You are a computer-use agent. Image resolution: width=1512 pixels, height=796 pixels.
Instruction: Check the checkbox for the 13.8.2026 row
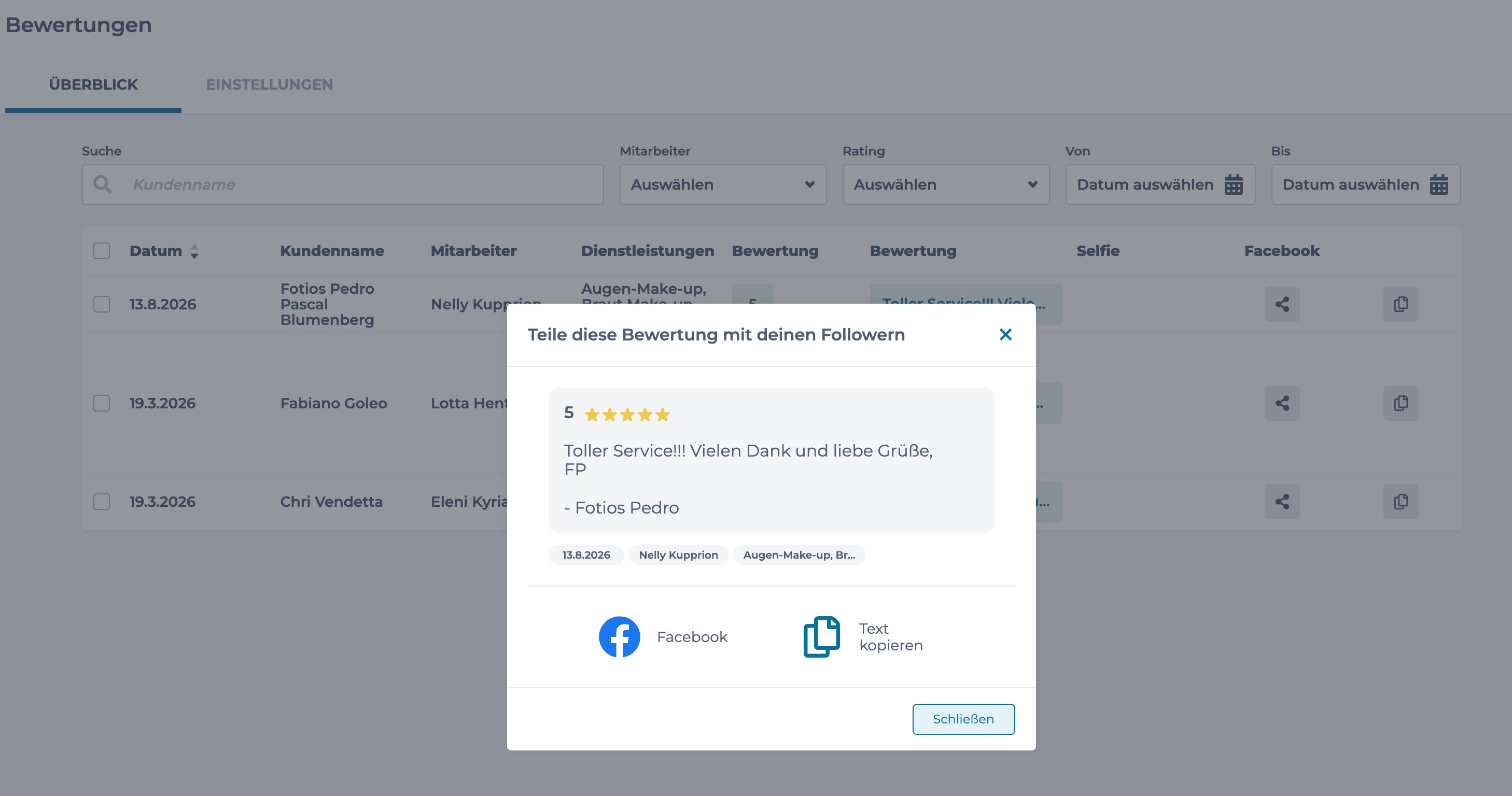click(102, 304)
